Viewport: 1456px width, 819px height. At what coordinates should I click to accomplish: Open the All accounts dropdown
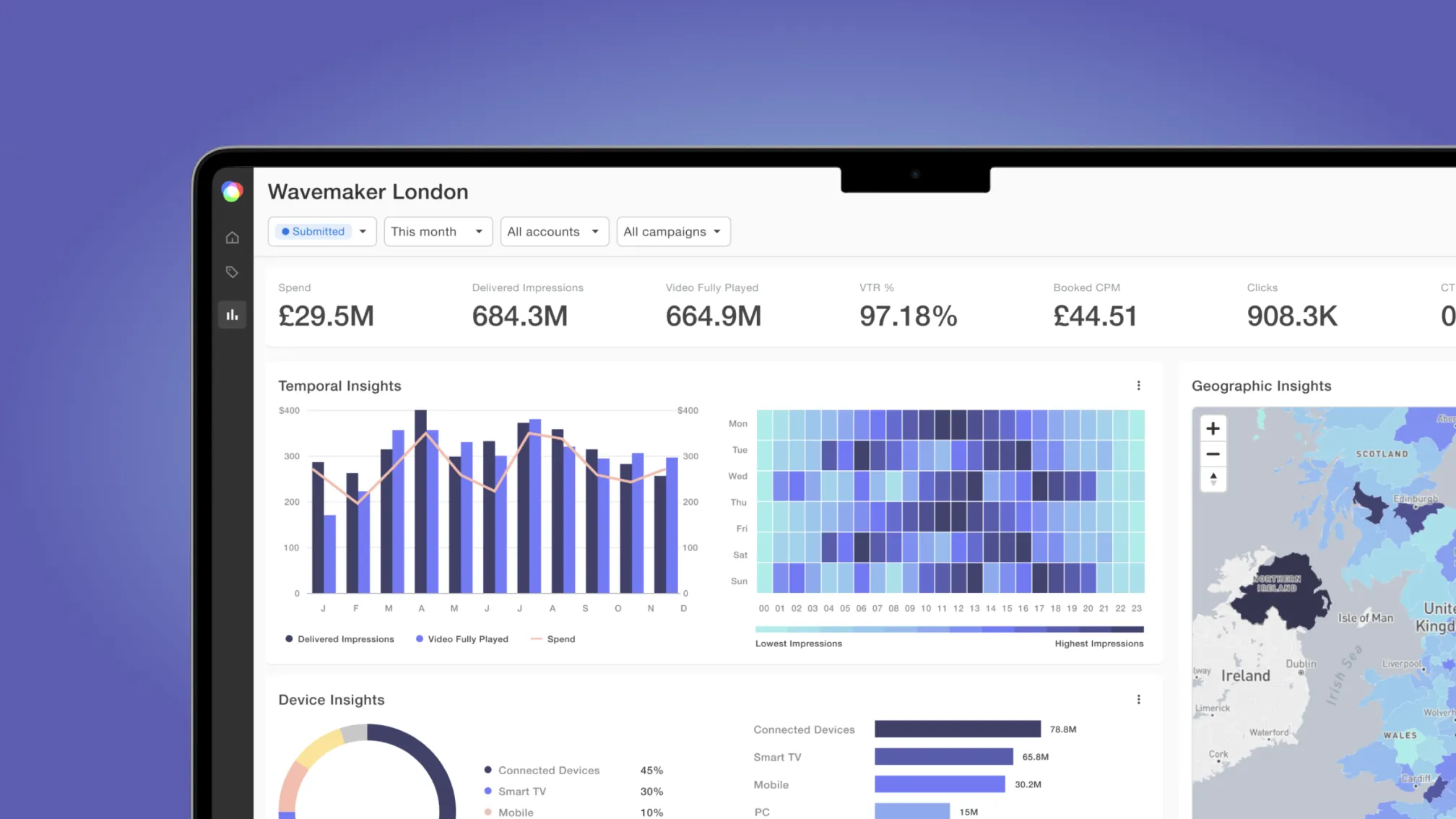coord(554,231)
